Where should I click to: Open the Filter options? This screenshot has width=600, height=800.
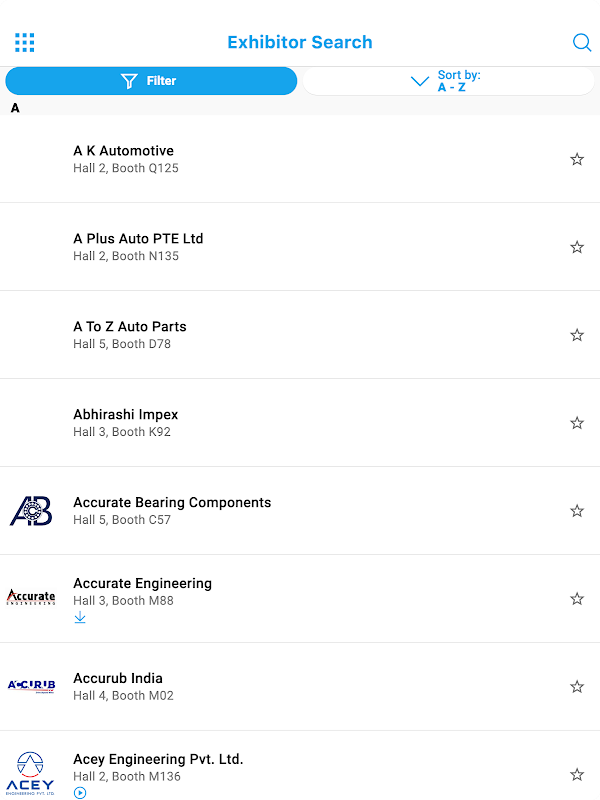point(151,81)
